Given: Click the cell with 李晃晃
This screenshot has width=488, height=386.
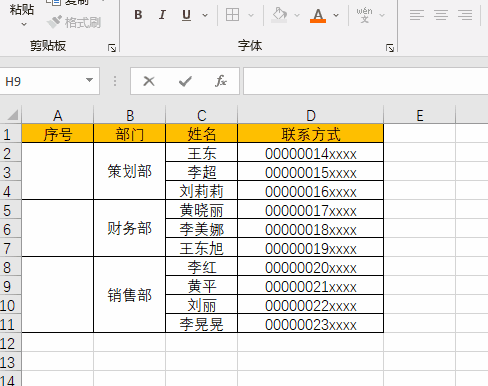Looking at the screenshot, I should [202, 323].
